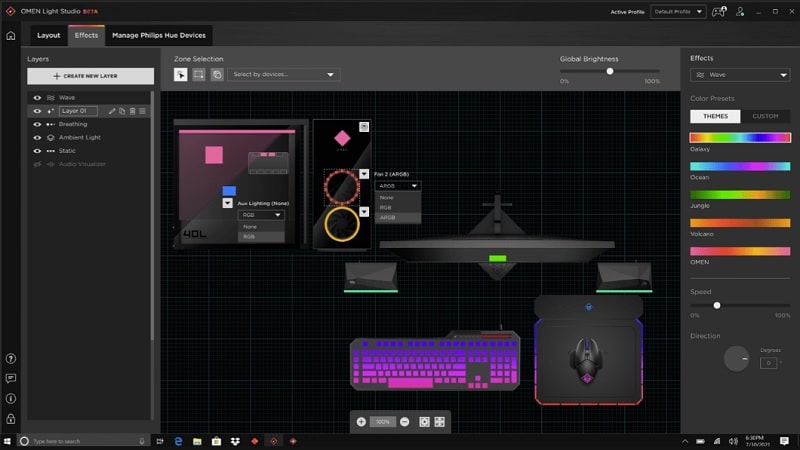Click the lock icon in left sidebar
Image resolution: width=800 pixels, height=450 pixels.
11,419
